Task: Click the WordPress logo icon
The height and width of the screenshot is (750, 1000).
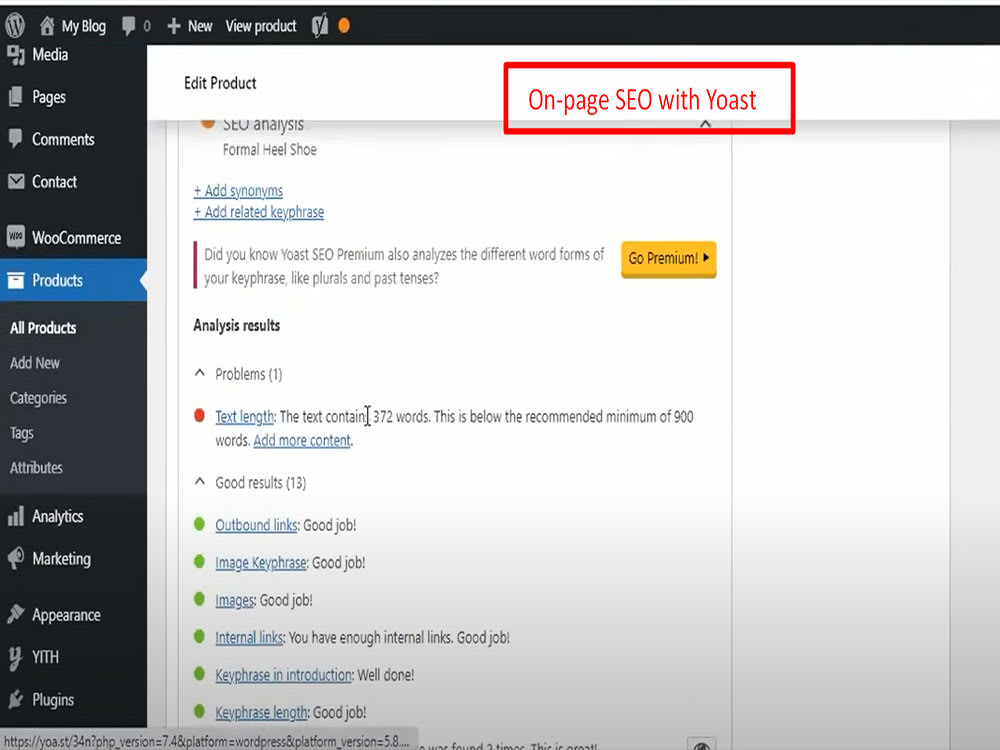Action: click(x=15, y=26)
